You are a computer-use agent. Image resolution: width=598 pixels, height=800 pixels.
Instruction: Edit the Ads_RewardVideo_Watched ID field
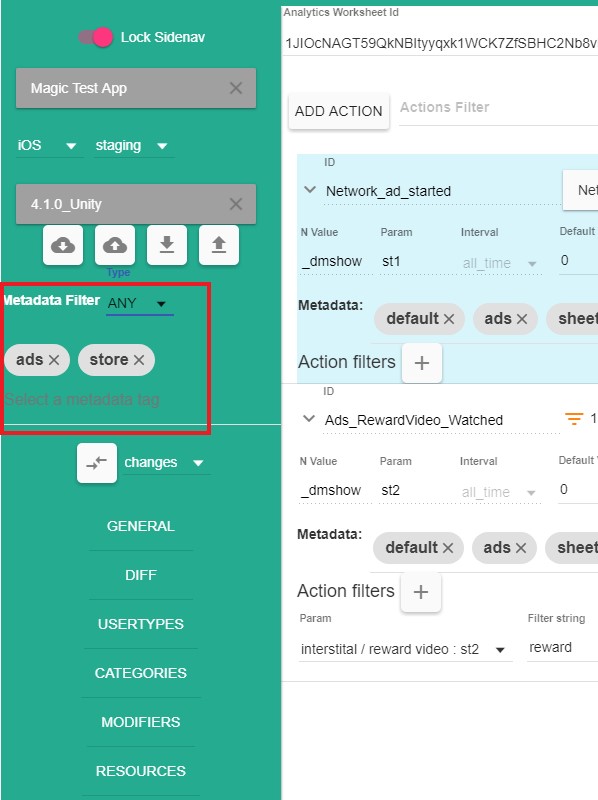[x=441, y=420]
